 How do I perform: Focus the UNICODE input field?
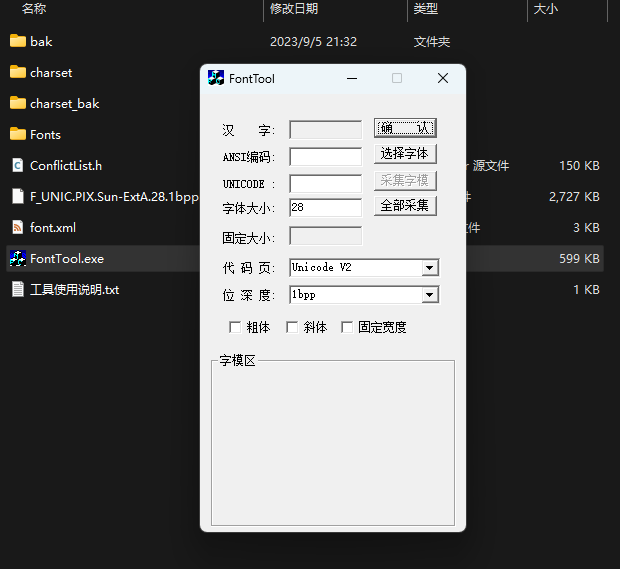325,183
